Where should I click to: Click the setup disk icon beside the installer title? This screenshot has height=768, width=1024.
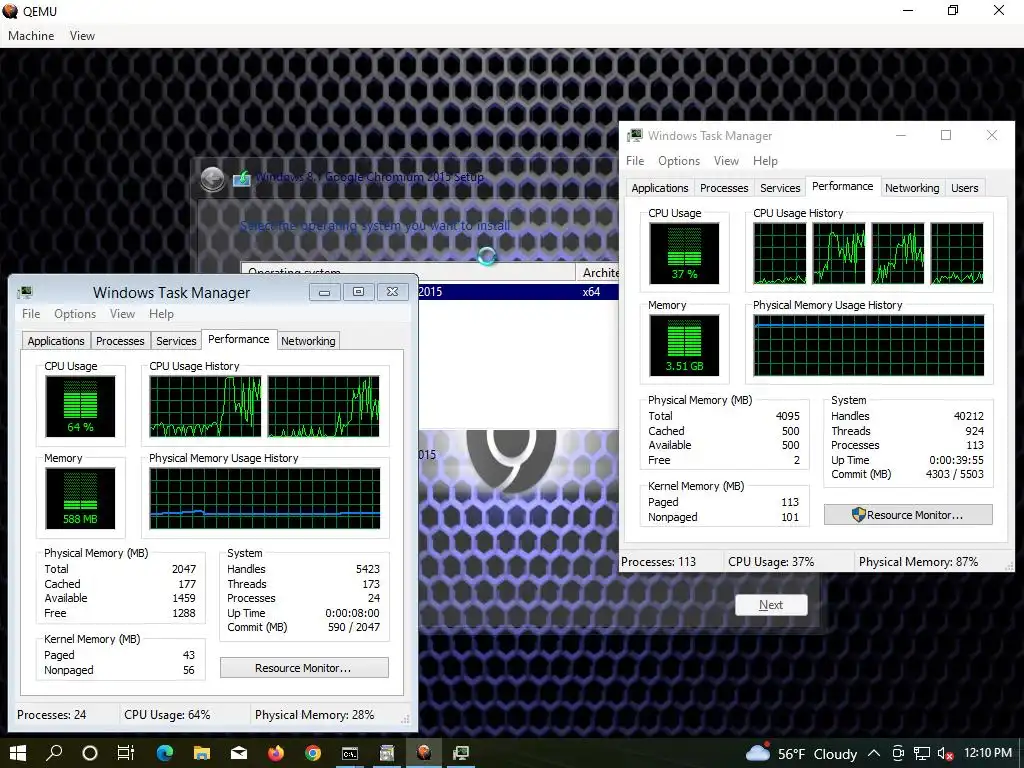click(241, 178)
